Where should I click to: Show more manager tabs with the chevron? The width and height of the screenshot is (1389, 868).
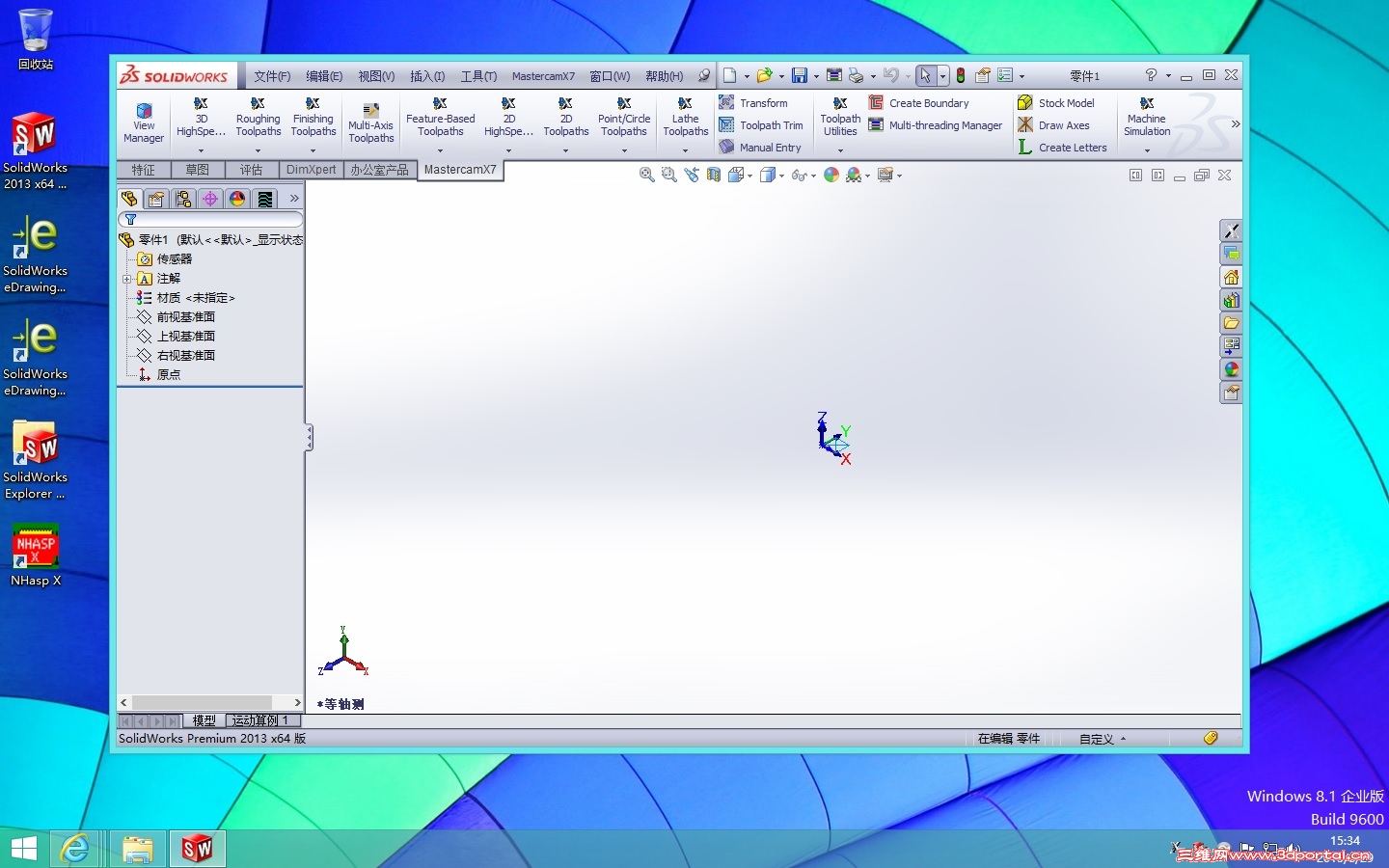[x=294, y=199]
